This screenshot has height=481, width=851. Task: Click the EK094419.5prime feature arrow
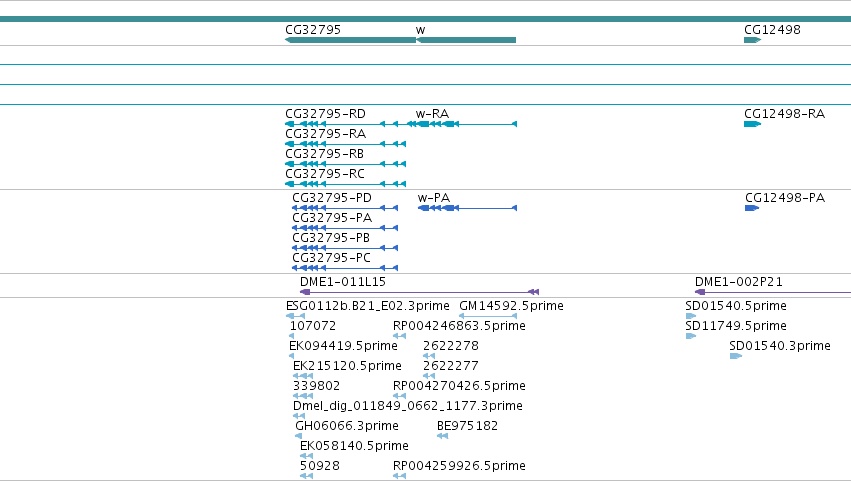(292, 356)
